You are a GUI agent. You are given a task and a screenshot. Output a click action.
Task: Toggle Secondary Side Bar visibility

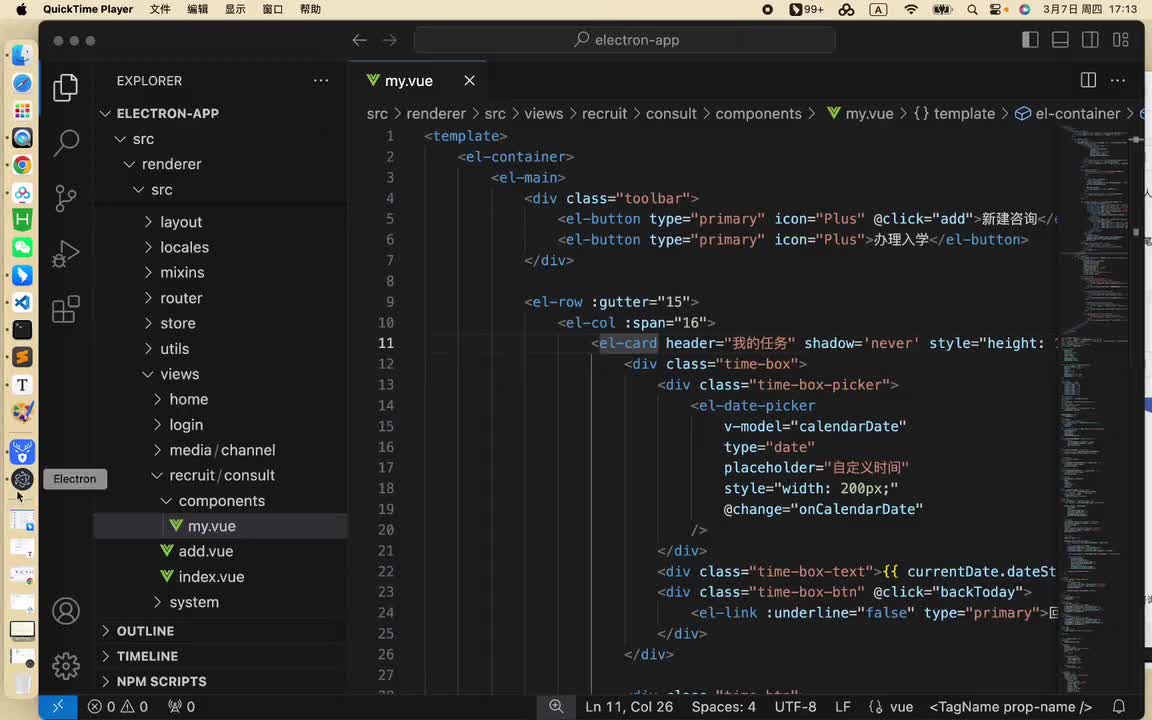tap(1090, 40)
